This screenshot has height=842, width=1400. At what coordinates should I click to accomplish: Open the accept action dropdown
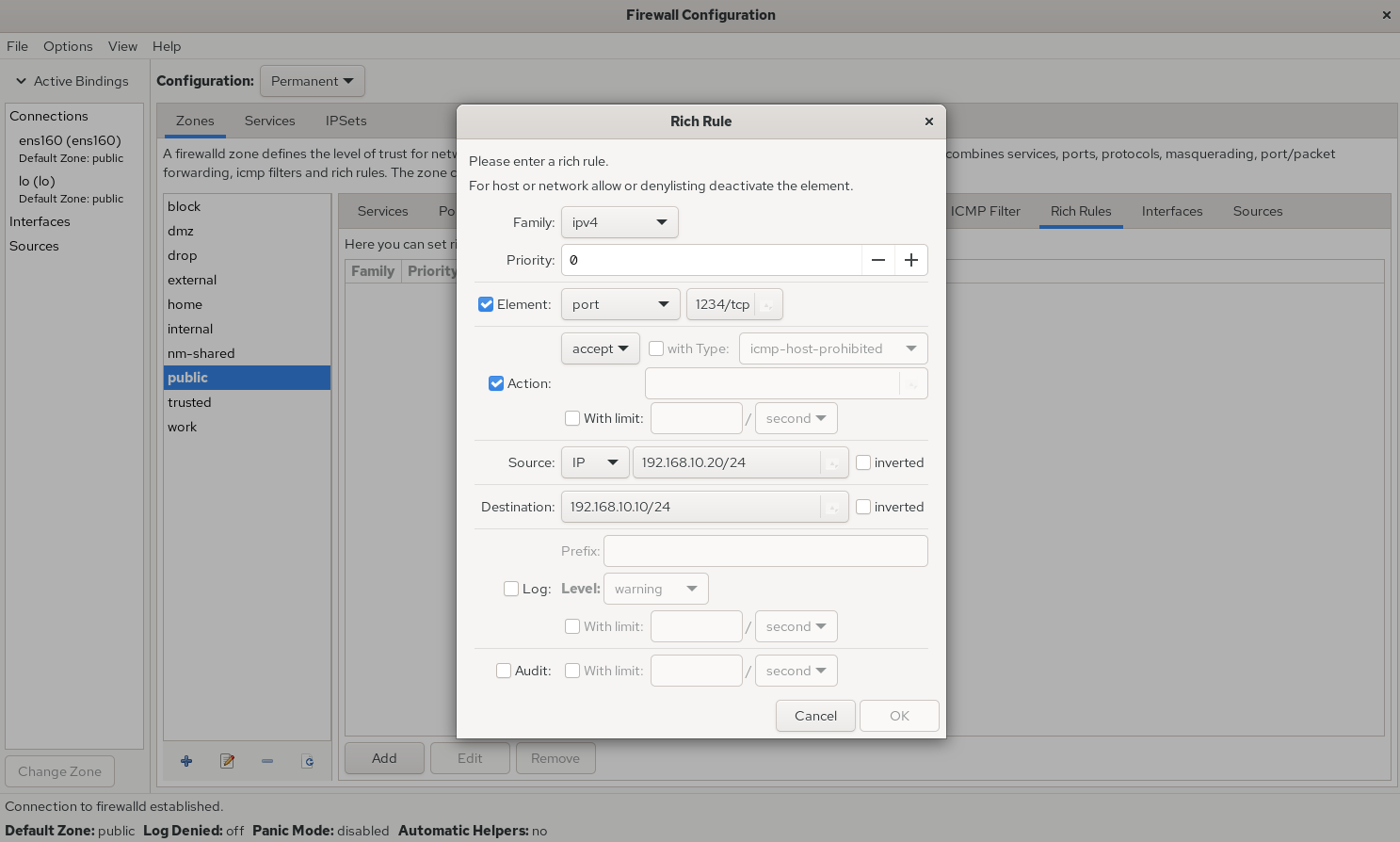coord(600,348)
